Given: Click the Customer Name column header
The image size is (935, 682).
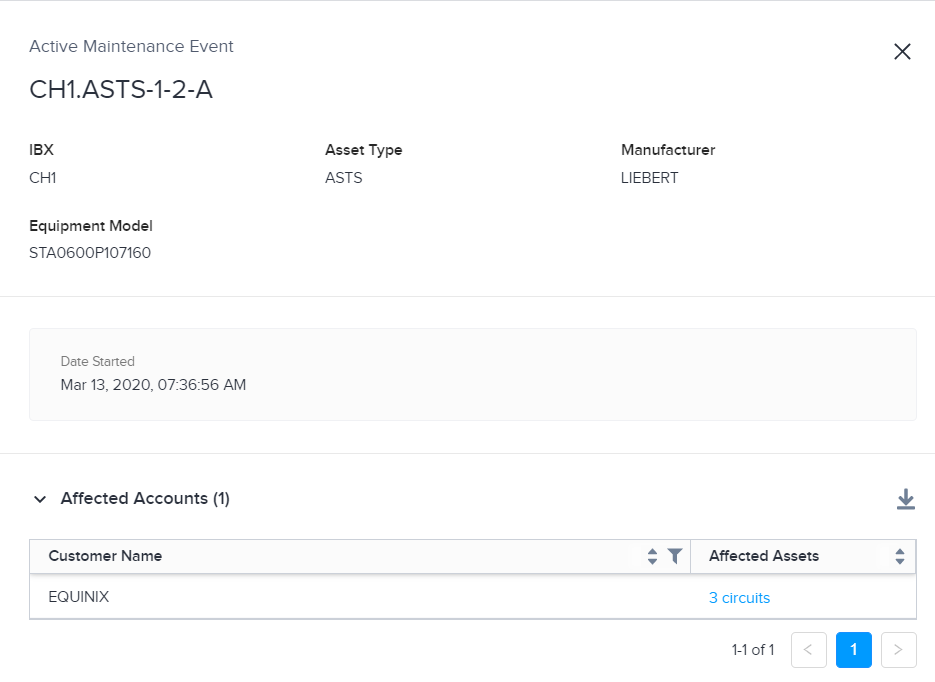Looking at the screenshot, I should tap(105, 556).
